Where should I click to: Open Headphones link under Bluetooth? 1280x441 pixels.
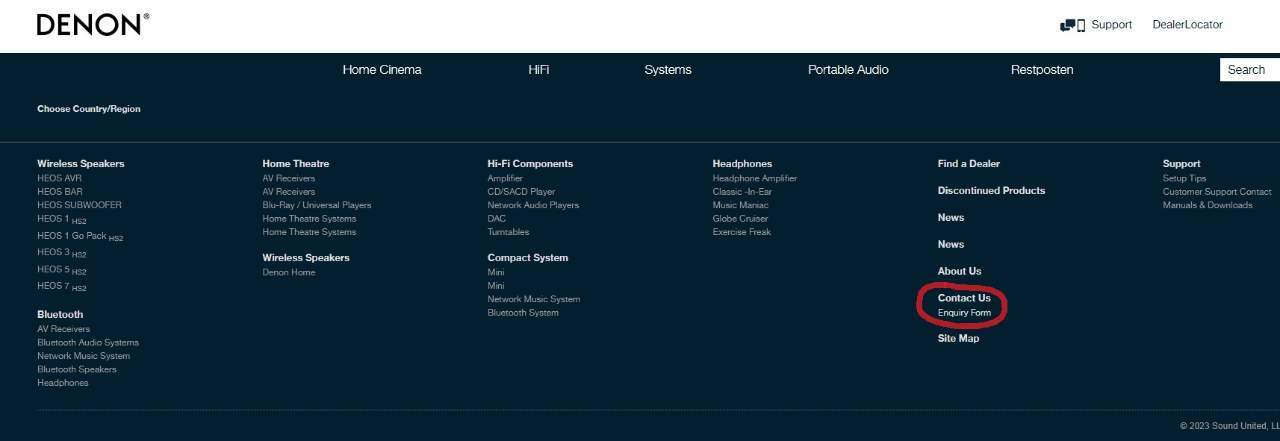[62, 383]
